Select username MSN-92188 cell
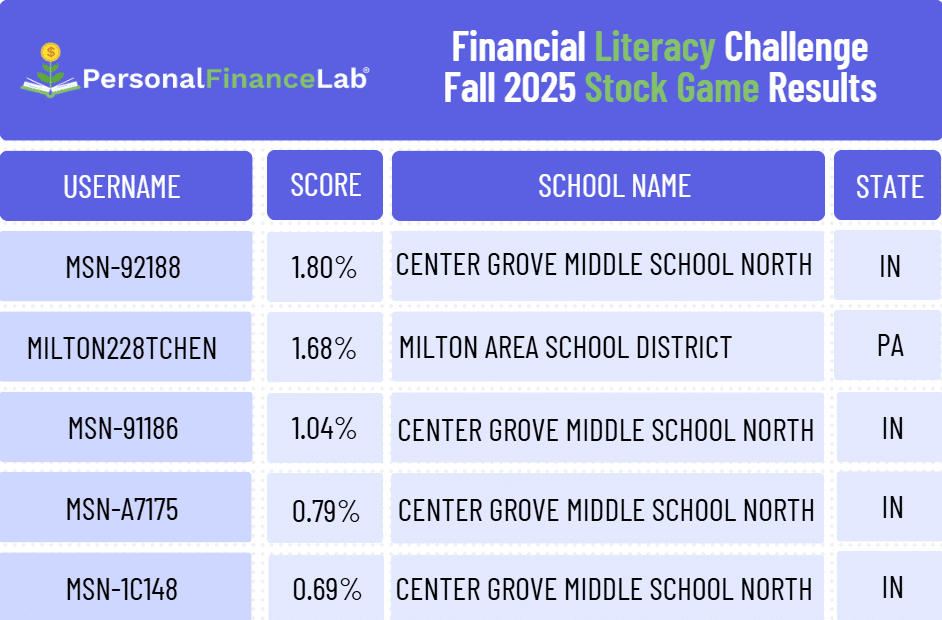This screenshot has height=620, width=942. tap(124, 267)
